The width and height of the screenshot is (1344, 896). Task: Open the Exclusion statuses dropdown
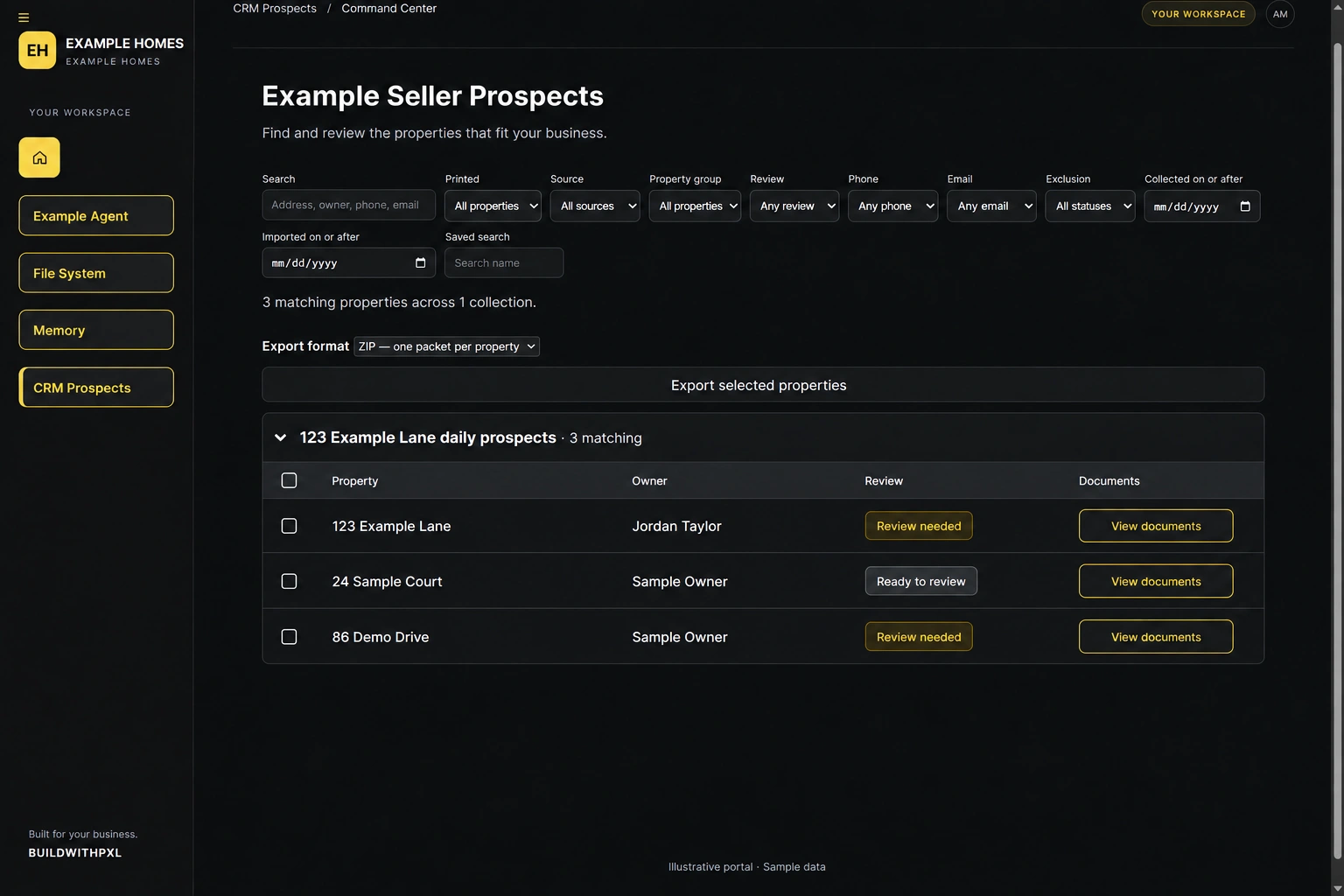[1090, 206]
